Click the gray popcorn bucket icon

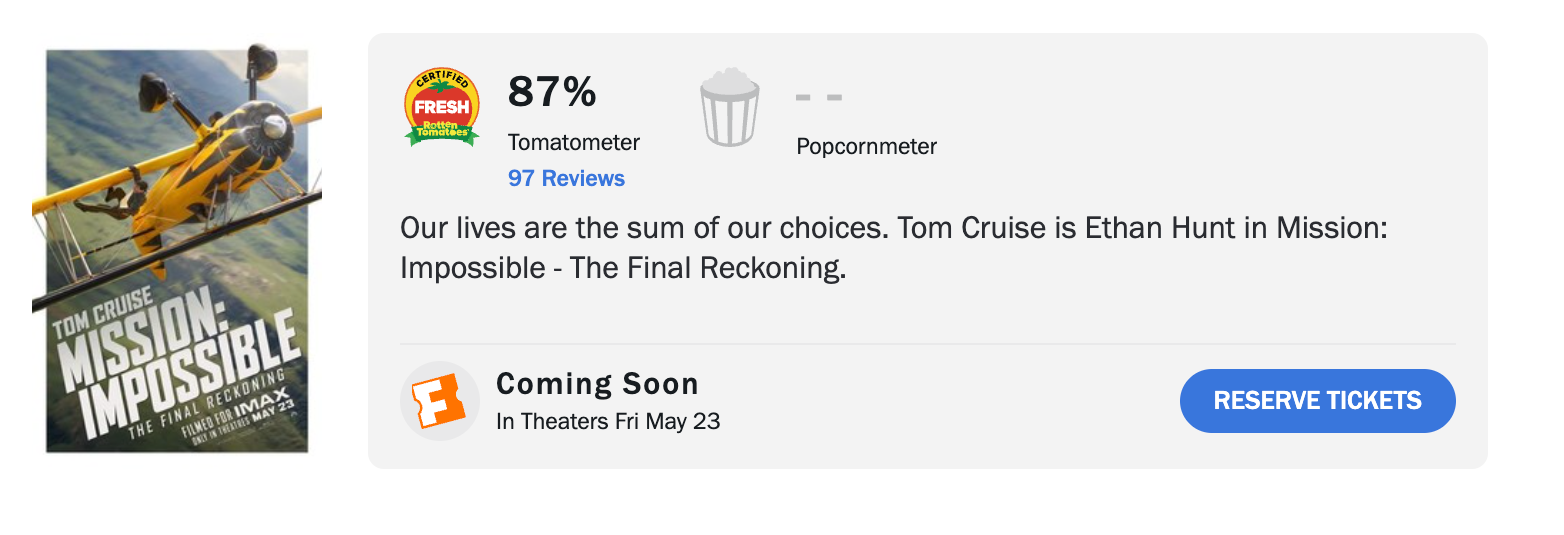coord(729,107)
